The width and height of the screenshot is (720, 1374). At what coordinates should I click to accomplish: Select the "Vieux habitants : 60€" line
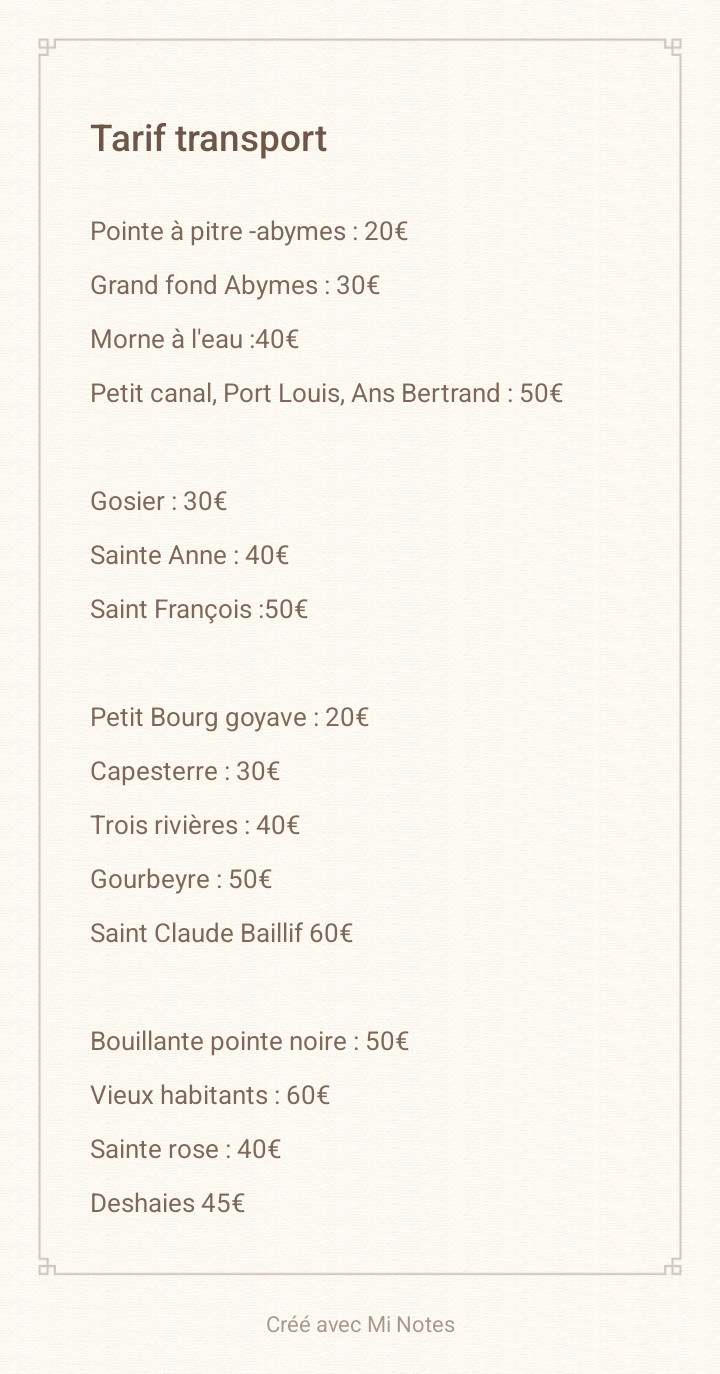coord(210,1096)
